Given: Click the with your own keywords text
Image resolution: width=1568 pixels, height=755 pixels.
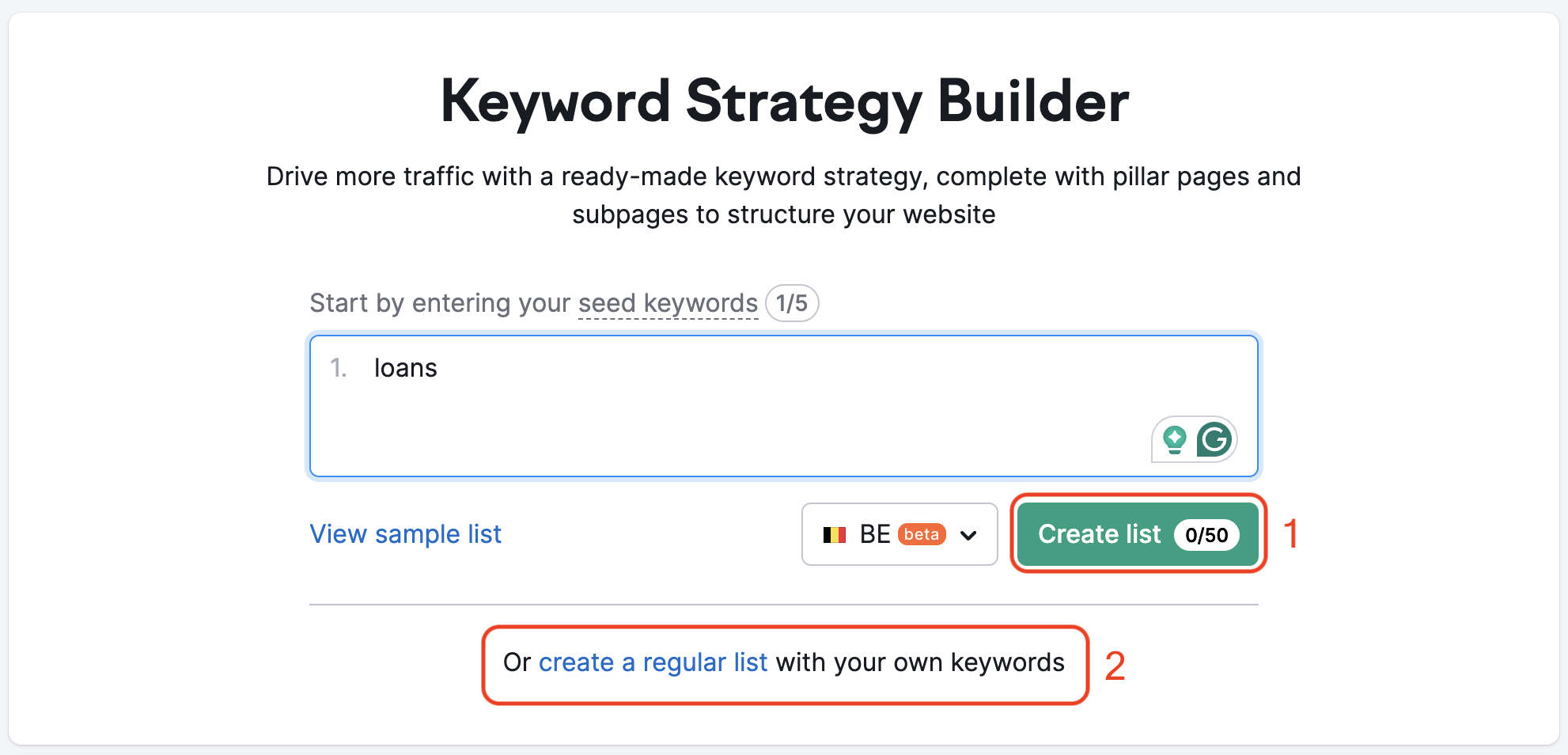Looking at the screenshot, I should pos(920,662).
